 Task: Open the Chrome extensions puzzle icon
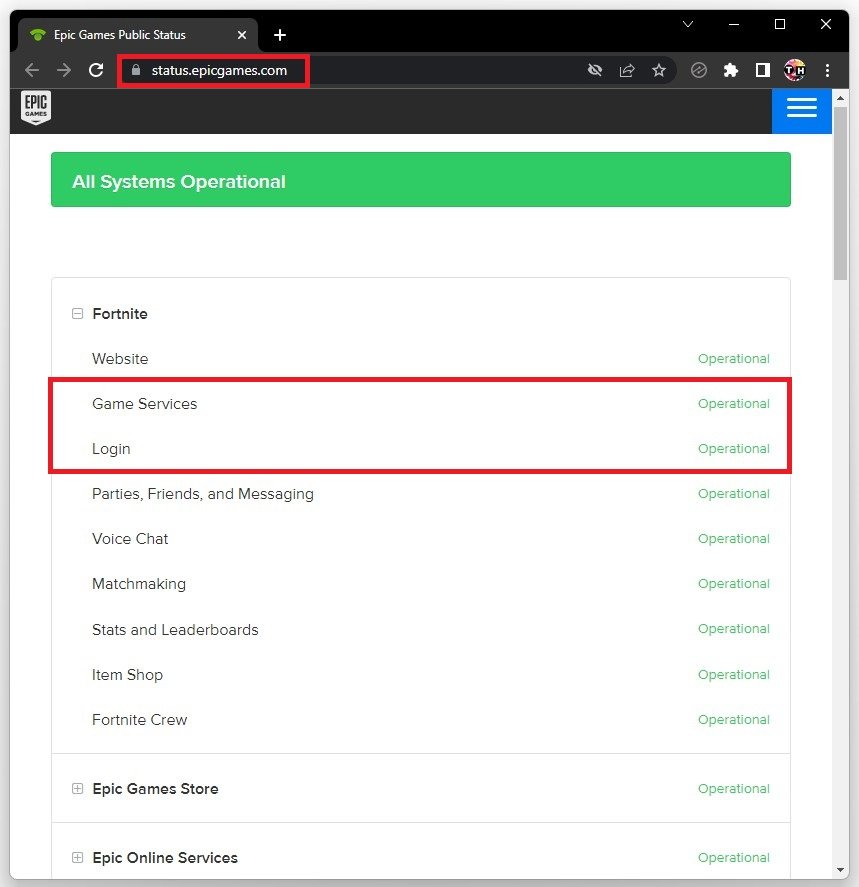coord(730,70)
